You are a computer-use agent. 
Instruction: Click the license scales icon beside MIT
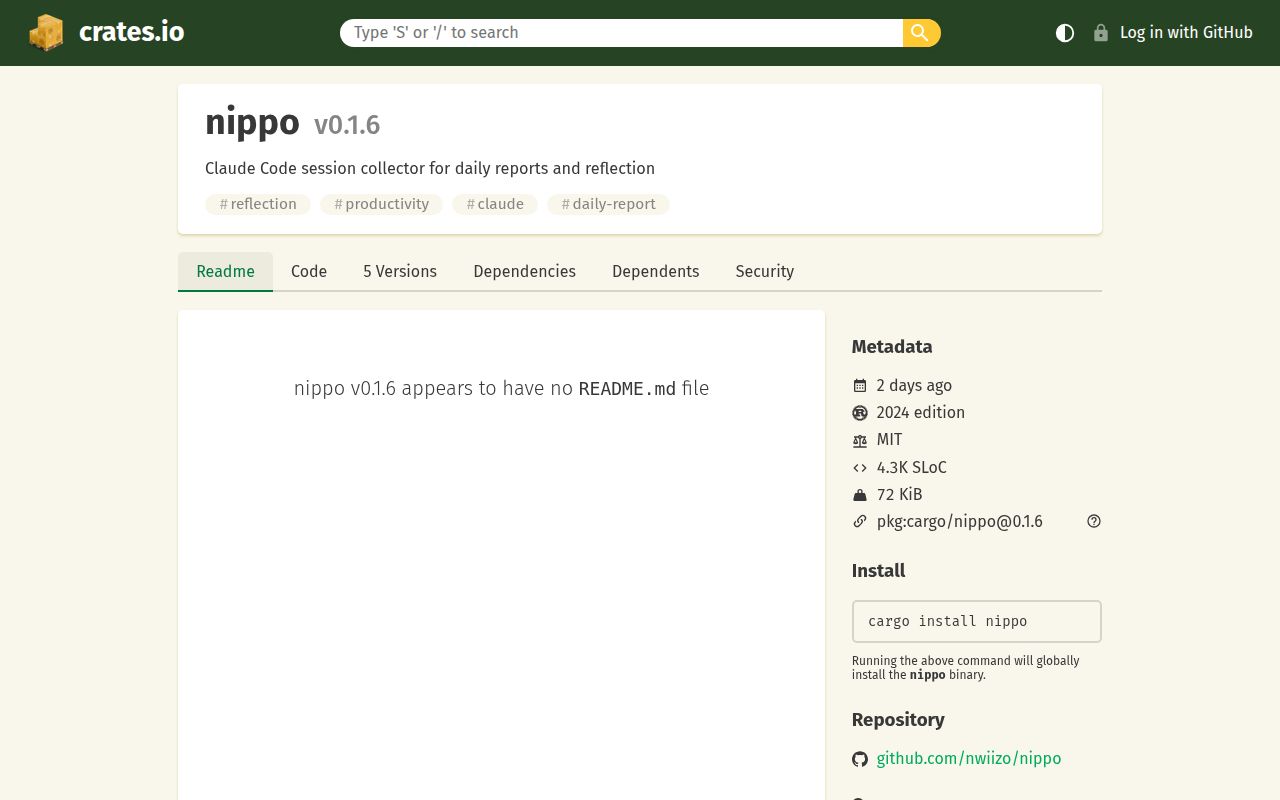860,440
